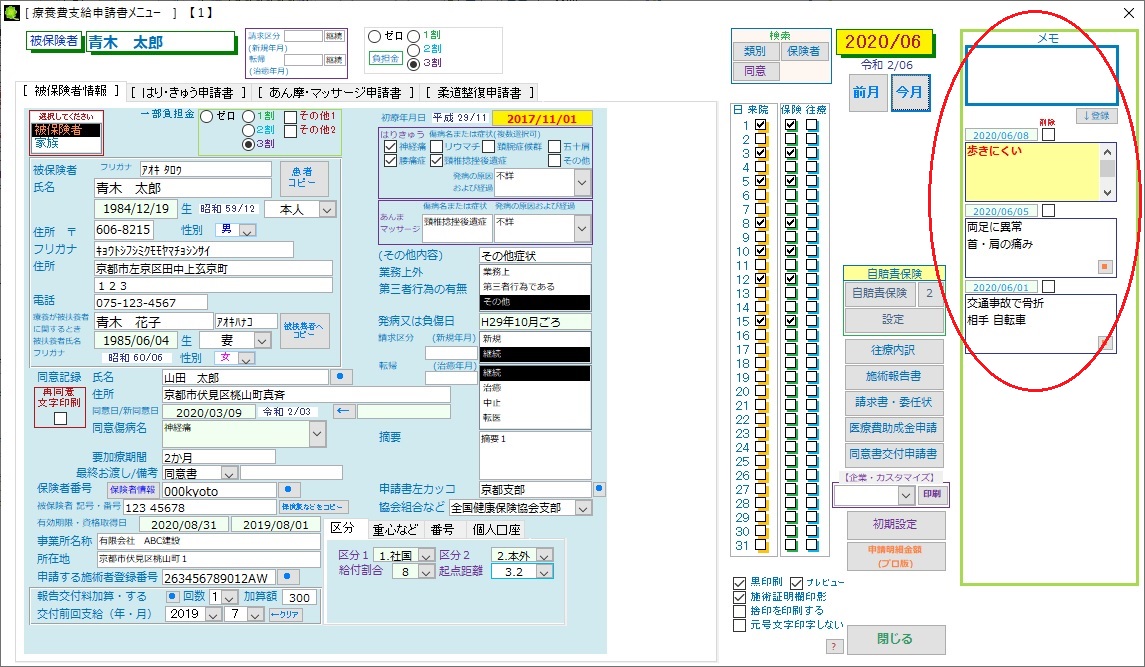Screen dimensions: 1145x667
Task: Open the 個人口座 tab
Action: click(x=496, y=530)
